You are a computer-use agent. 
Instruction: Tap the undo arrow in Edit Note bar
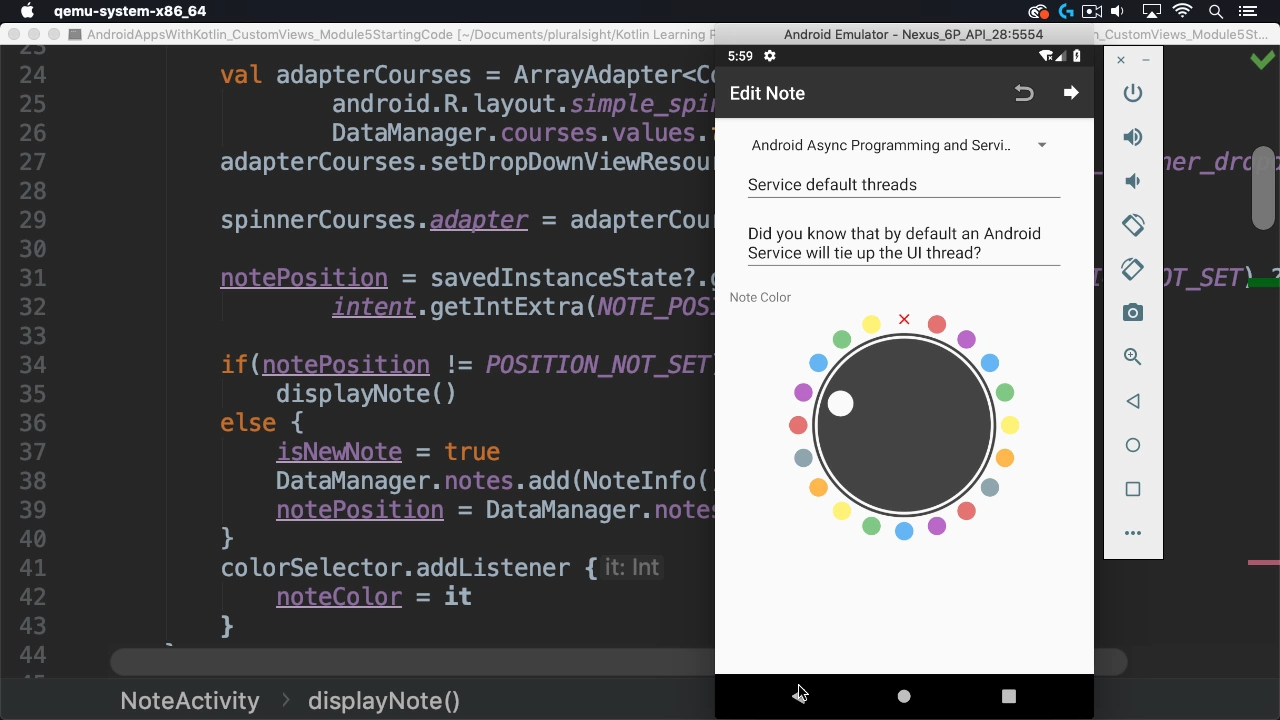click(1023, 93)
